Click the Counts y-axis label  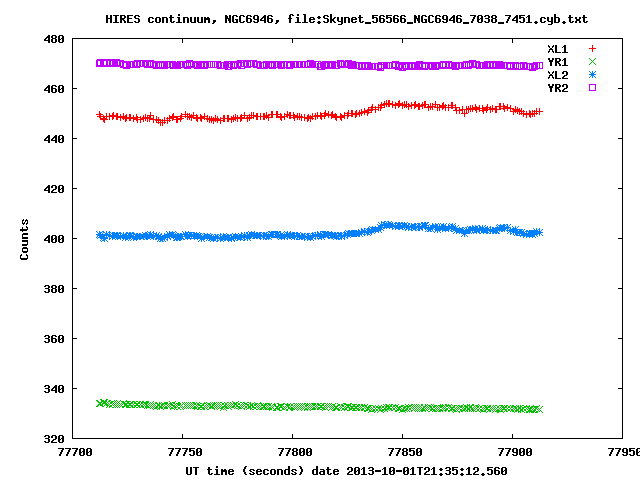click(24, 239)
